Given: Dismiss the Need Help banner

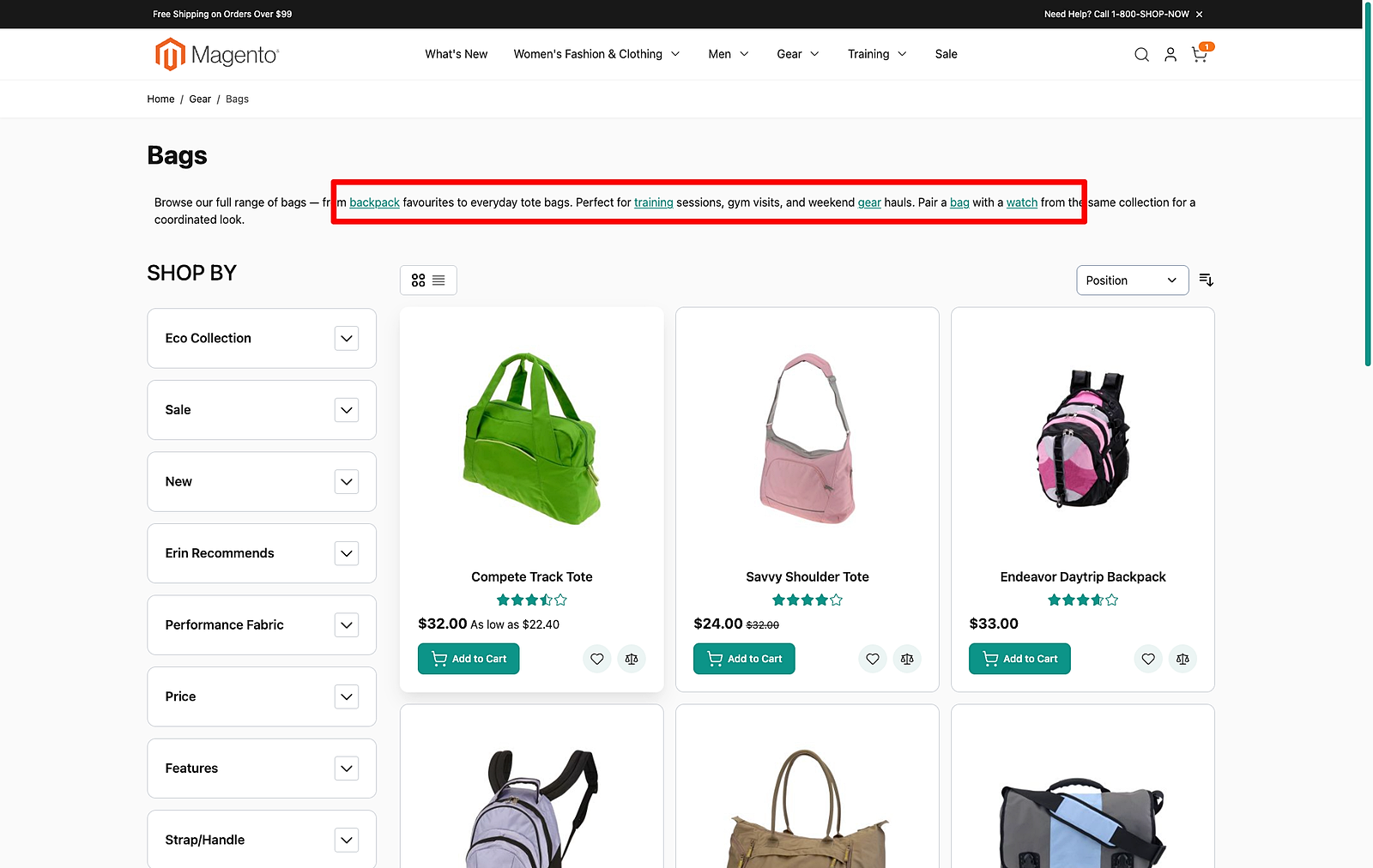Looking at the screenshot, I should pos(1199,14).
